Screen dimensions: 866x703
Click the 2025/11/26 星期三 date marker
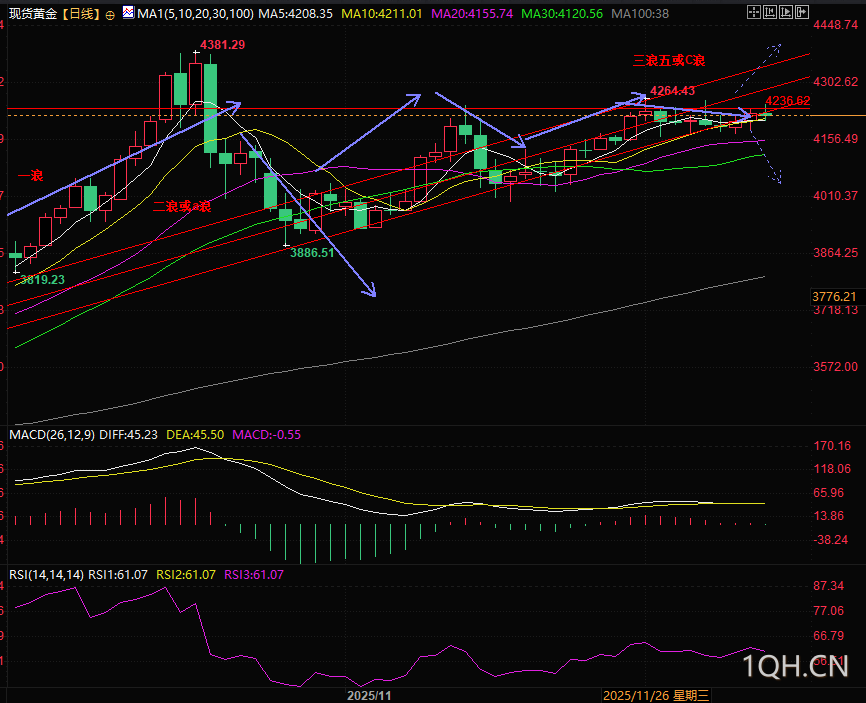pos(655,694)
